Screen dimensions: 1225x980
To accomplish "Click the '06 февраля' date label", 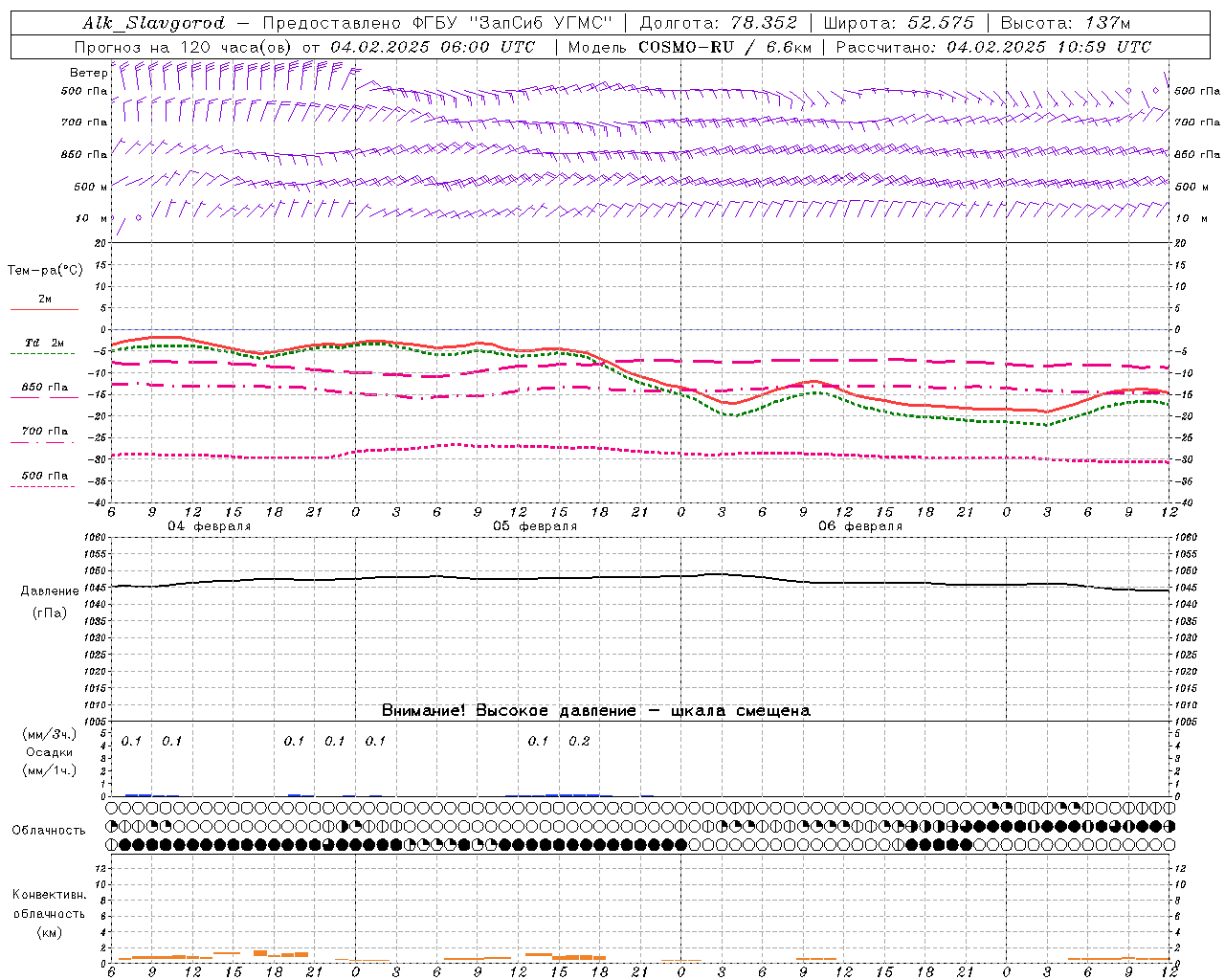I will click(860, 526).
